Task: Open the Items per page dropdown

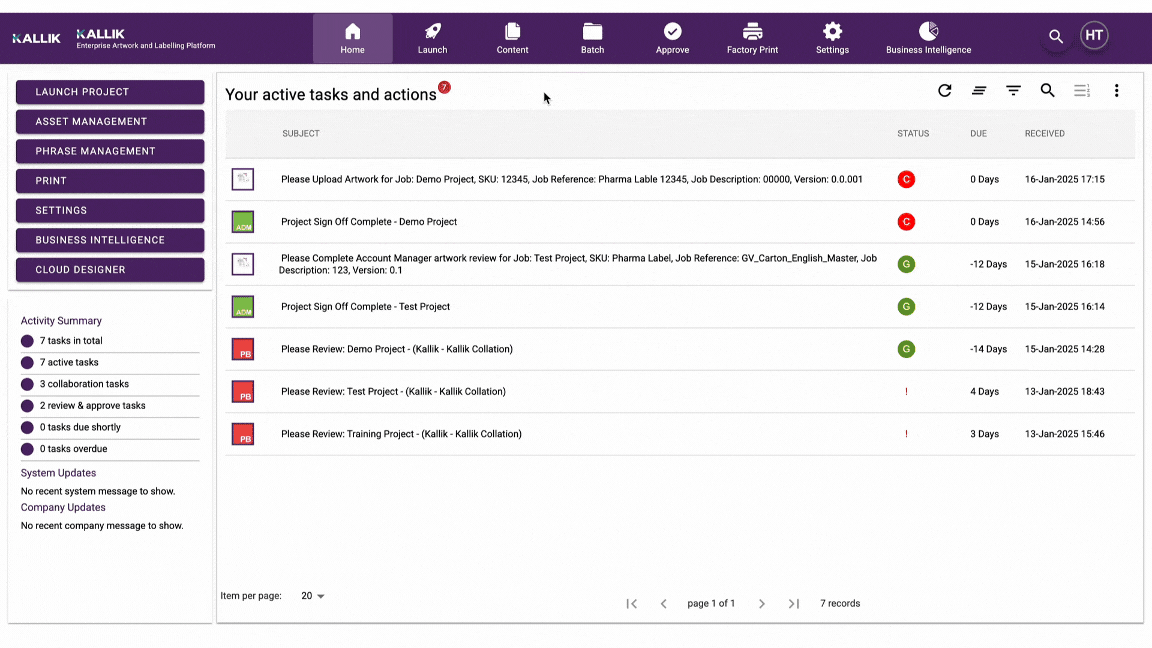Action: pos(312,595)
